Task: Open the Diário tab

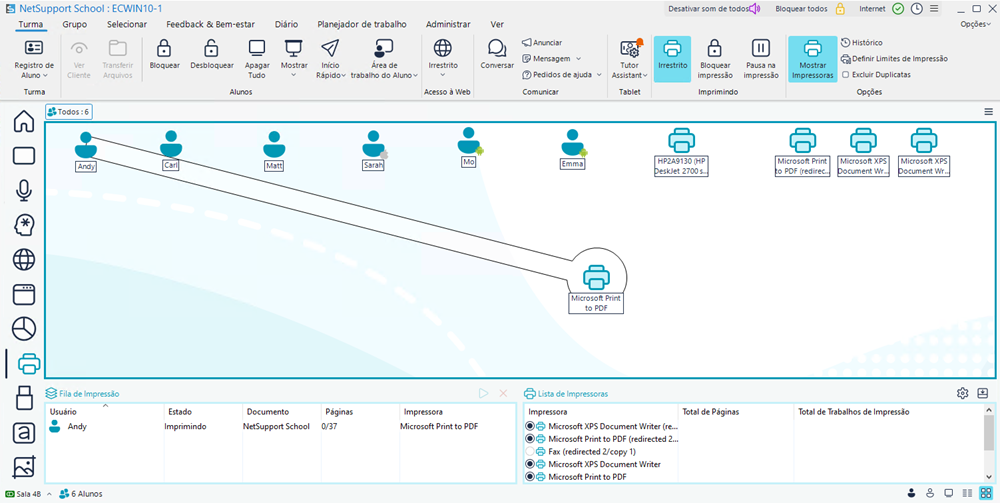Action: pyautogui.click(x=286, y=24)
